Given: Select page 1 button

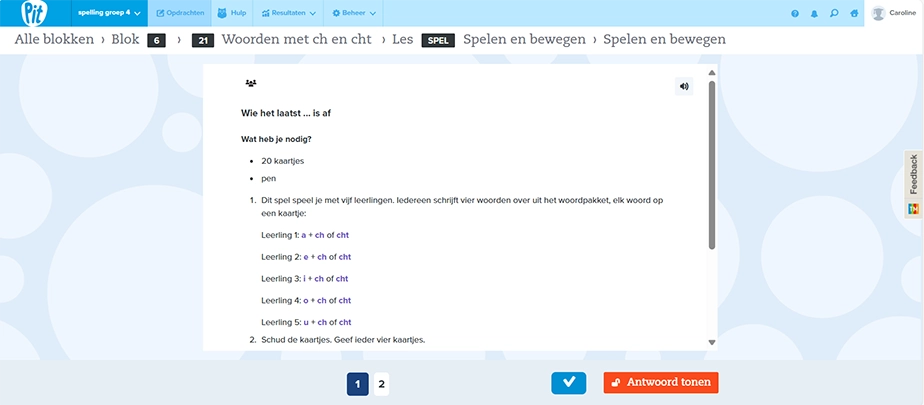Looking at the screenshot, I should 358,384.
